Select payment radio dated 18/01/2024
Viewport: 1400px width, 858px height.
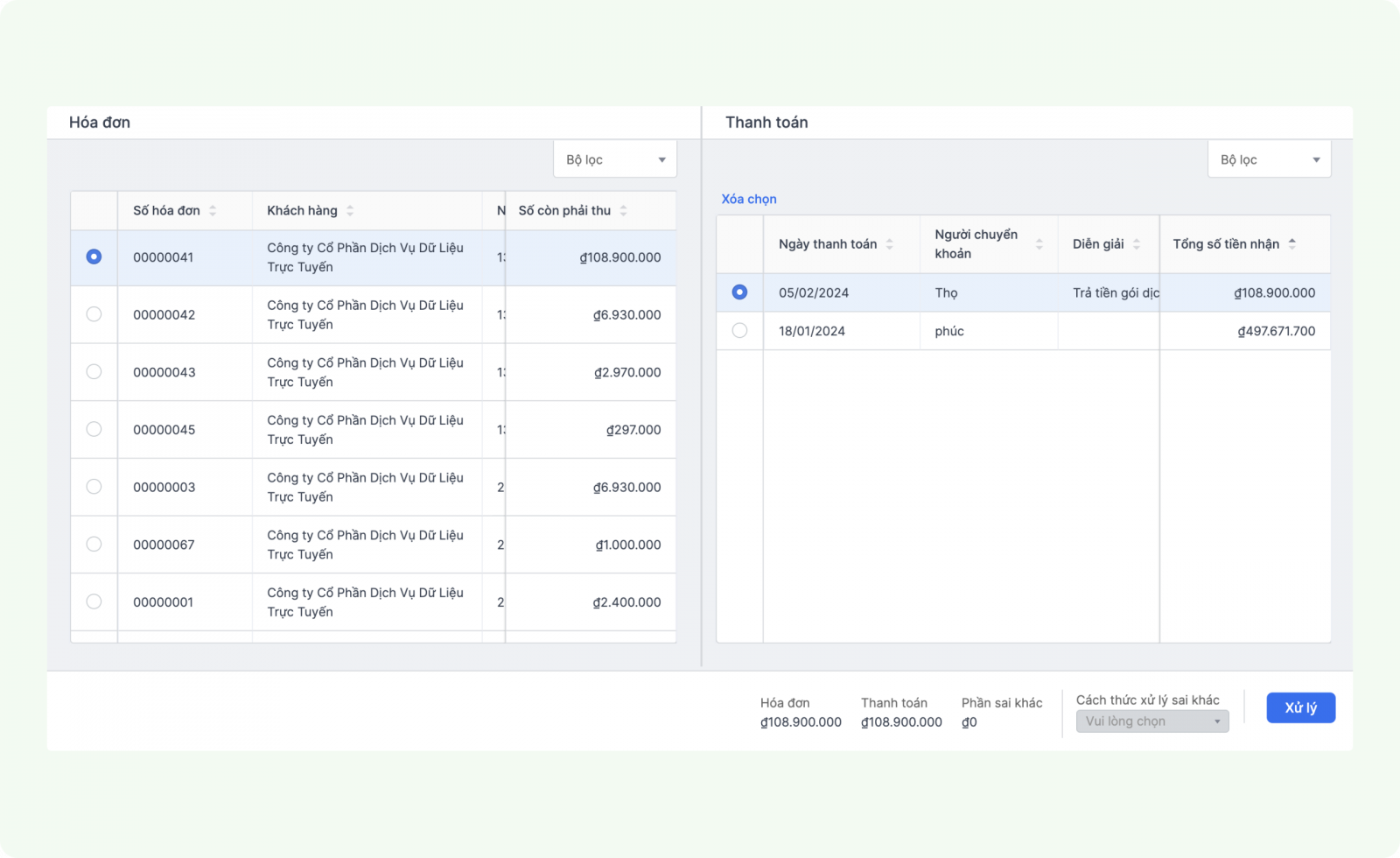coord(739,331)
